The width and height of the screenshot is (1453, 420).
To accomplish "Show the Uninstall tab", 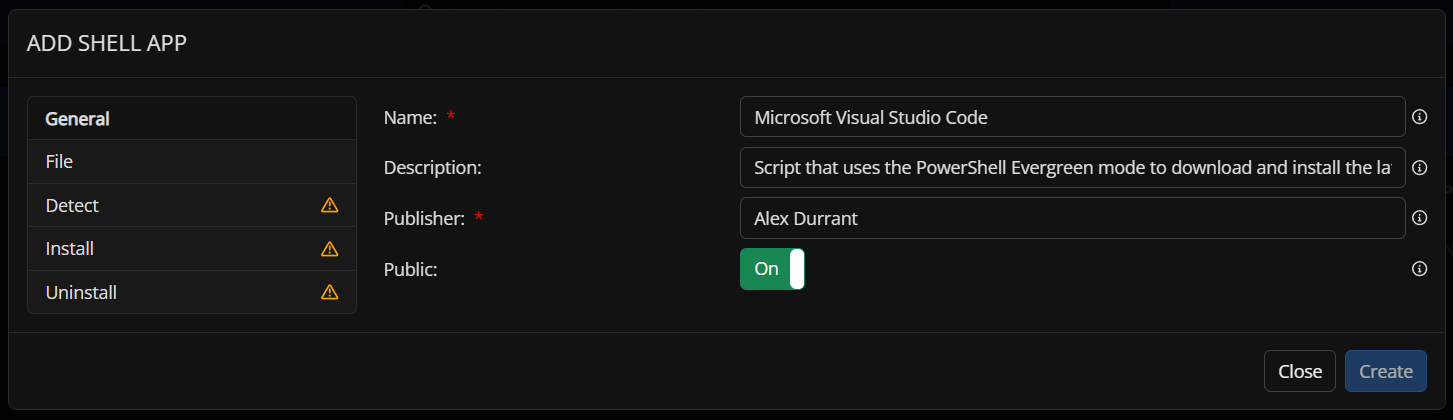I will pyautogui.click(x=82, y=293).
